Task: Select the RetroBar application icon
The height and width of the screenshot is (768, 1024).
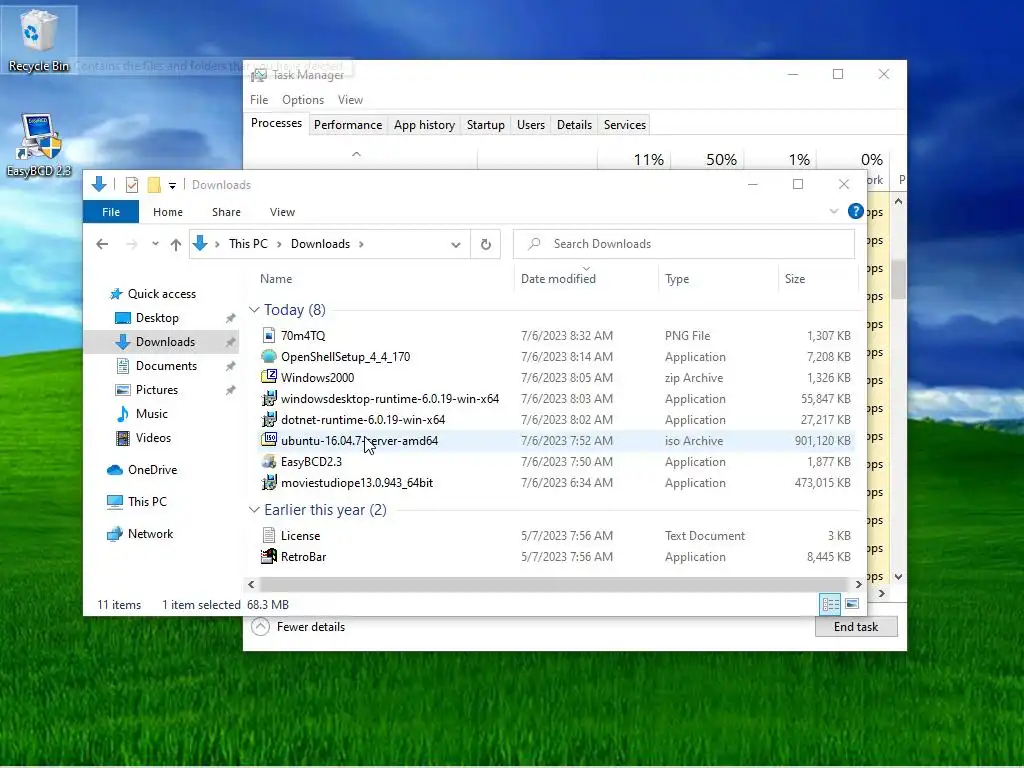Action: click(x=268, y=556)
